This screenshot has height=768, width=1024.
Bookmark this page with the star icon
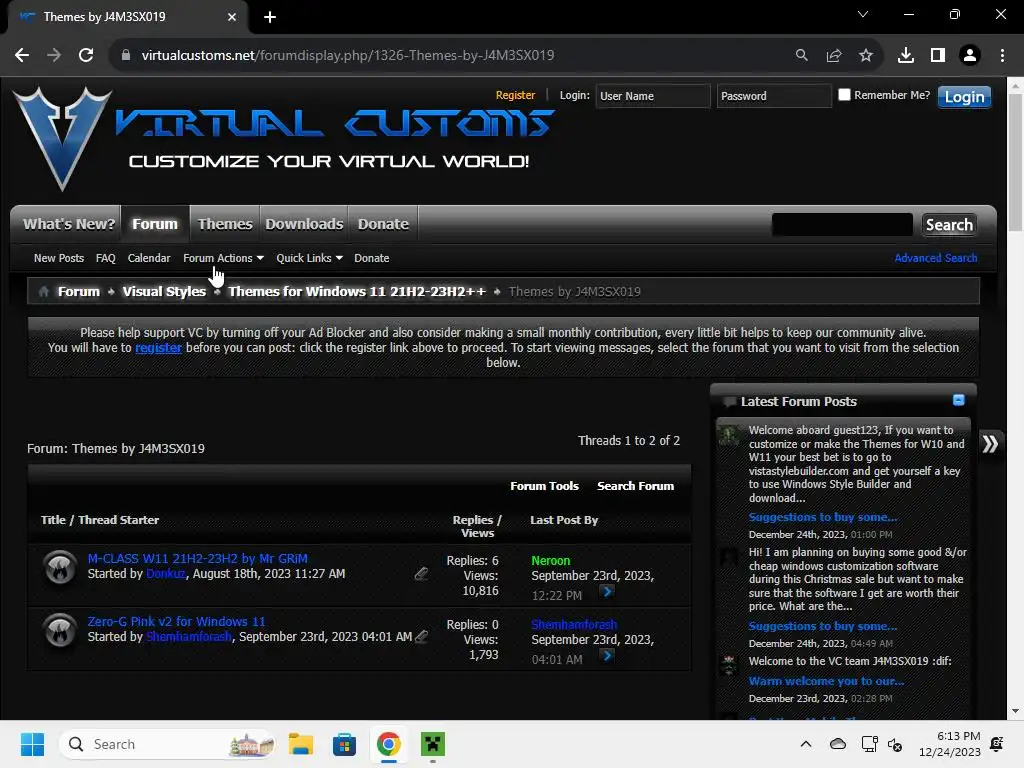[866, 56]
